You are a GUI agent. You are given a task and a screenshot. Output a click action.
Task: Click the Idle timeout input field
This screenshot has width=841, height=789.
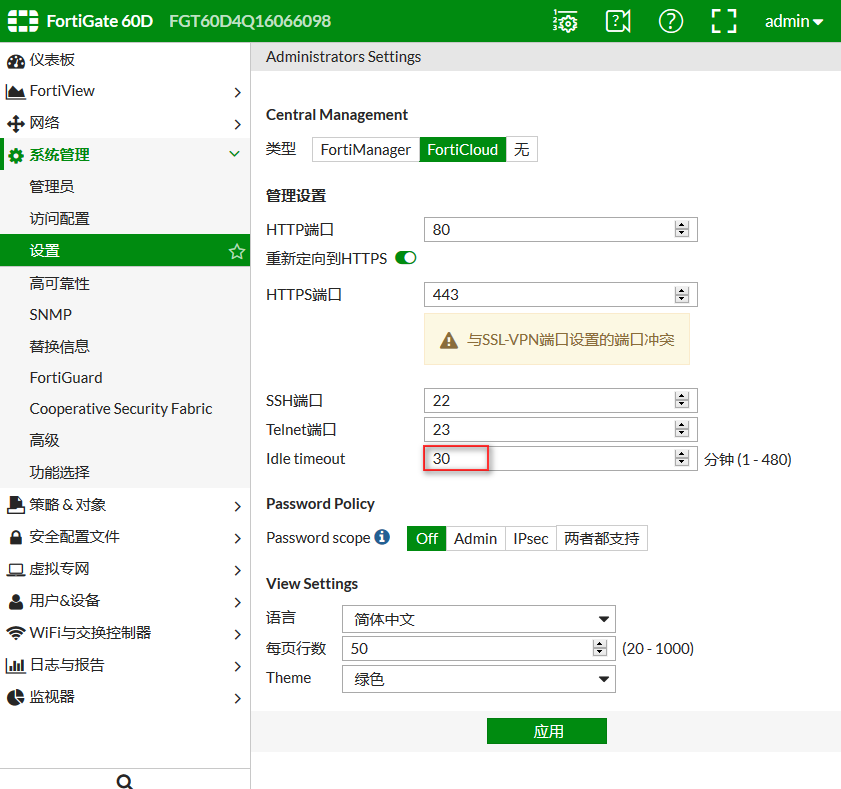[x=560, y=459]
